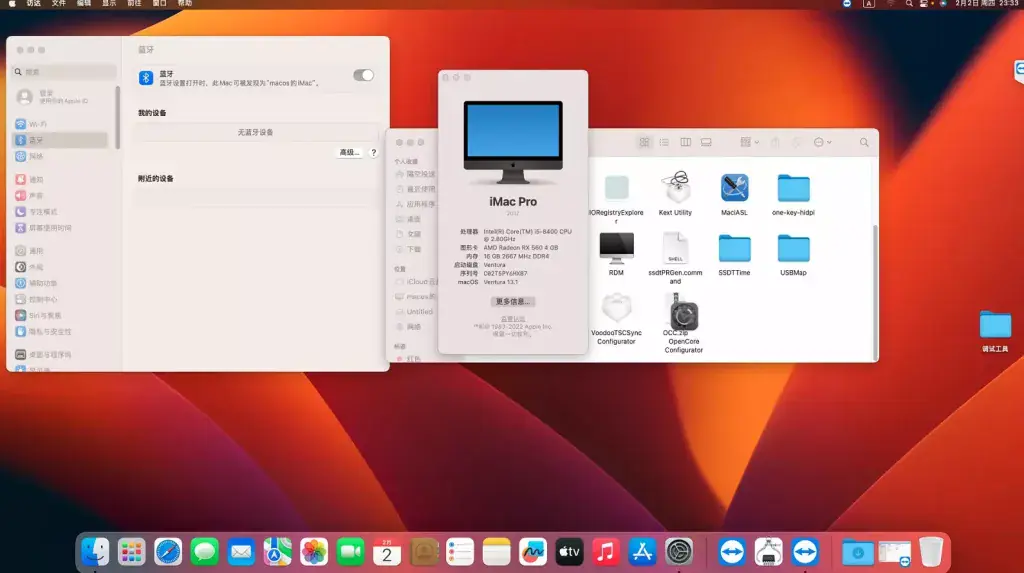Select Wi-Fi in the settings sidebar
Screen dimensions: 1024x573
pyautogui.click(x=60, y=124)
